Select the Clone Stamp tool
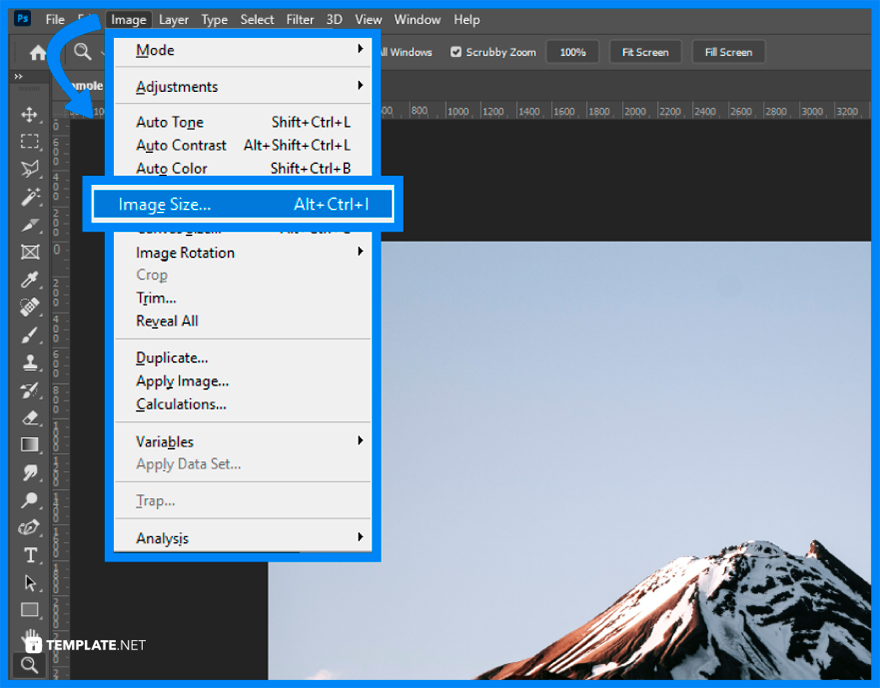This screenshot has height=688, width=880. click(x=29, y=362)
